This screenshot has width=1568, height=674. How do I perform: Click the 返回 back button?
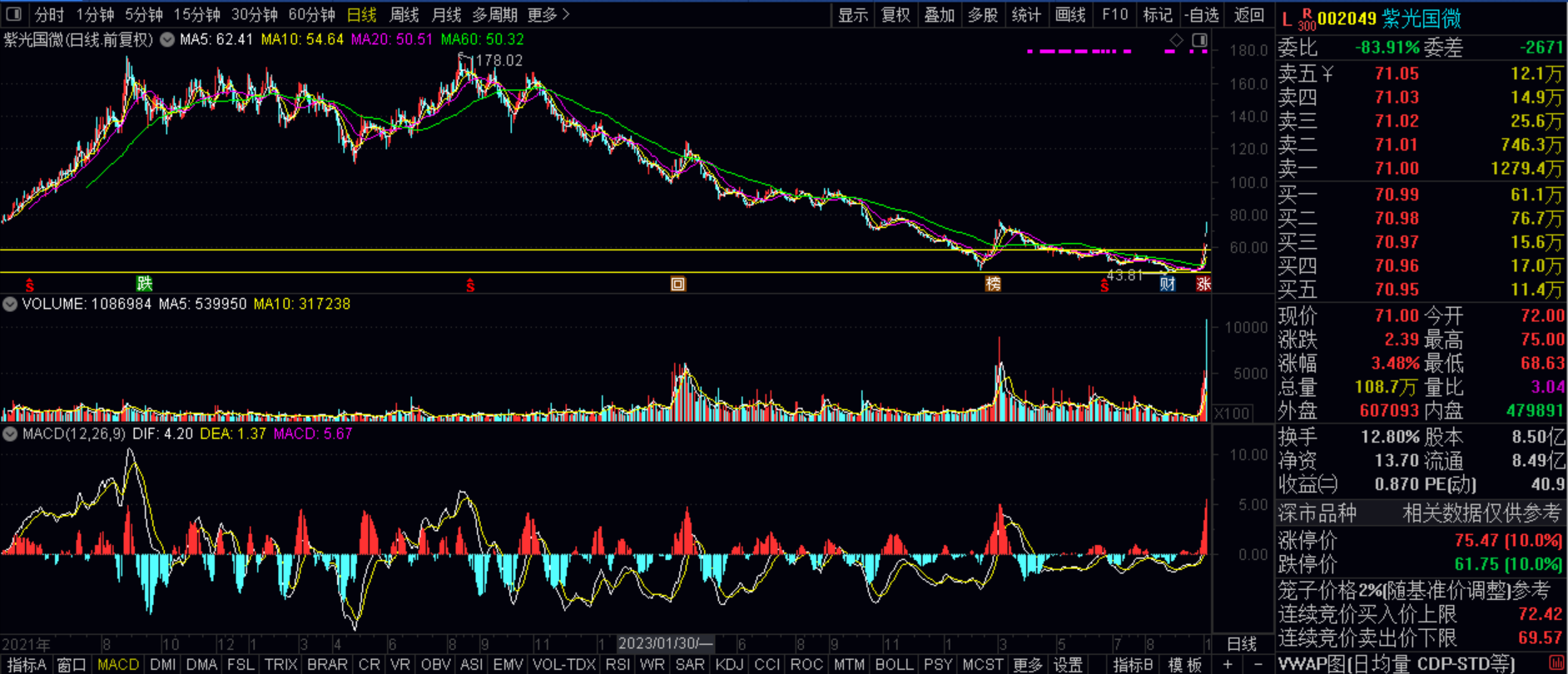pos(1248,15)
